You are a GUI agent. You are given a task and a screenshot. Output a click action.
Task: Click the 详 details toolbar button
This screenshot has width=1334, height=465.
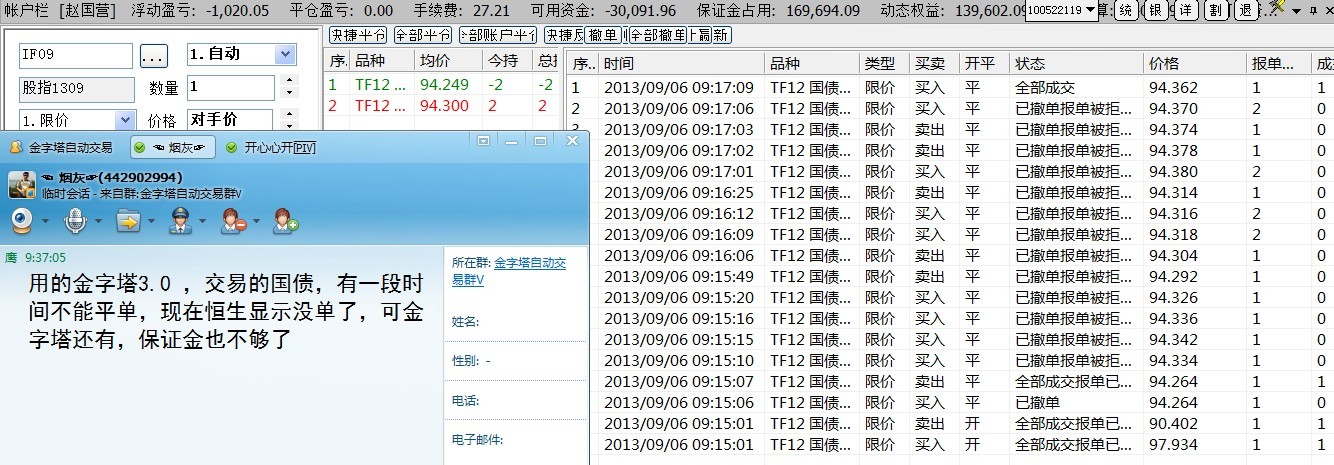1184,10
